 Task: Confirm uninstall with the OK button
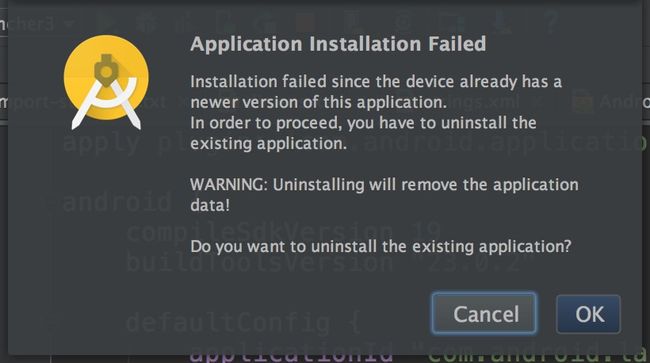(x=588, y=314)
